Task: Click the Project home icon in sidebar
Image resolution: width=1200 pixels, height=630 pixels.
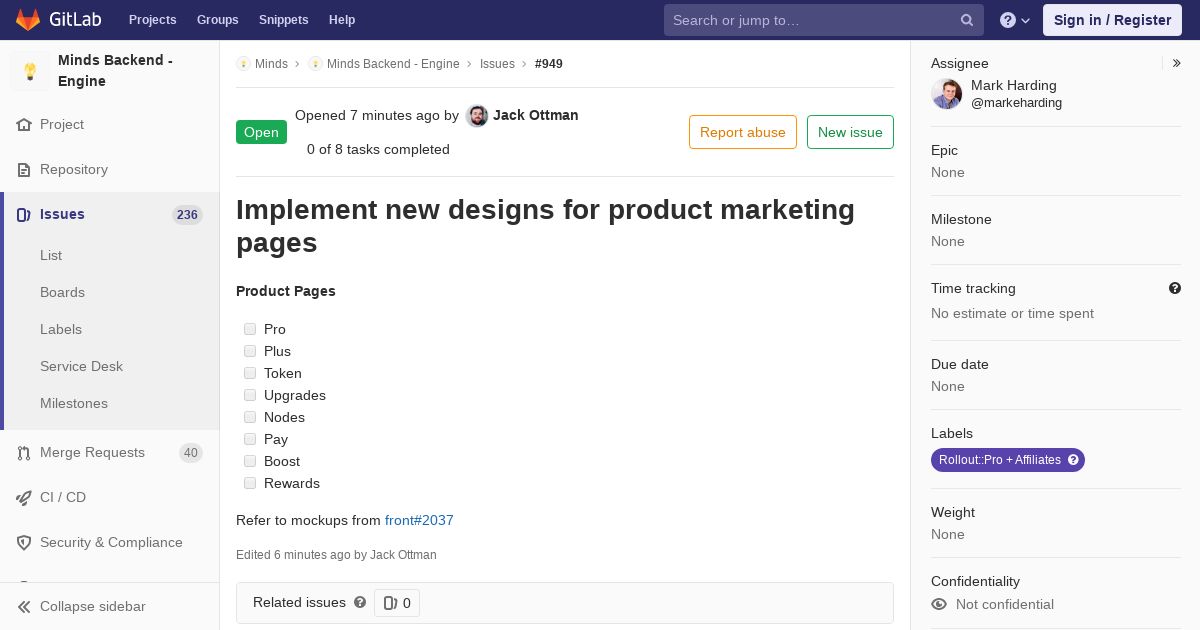Action: tap(24, 125)
